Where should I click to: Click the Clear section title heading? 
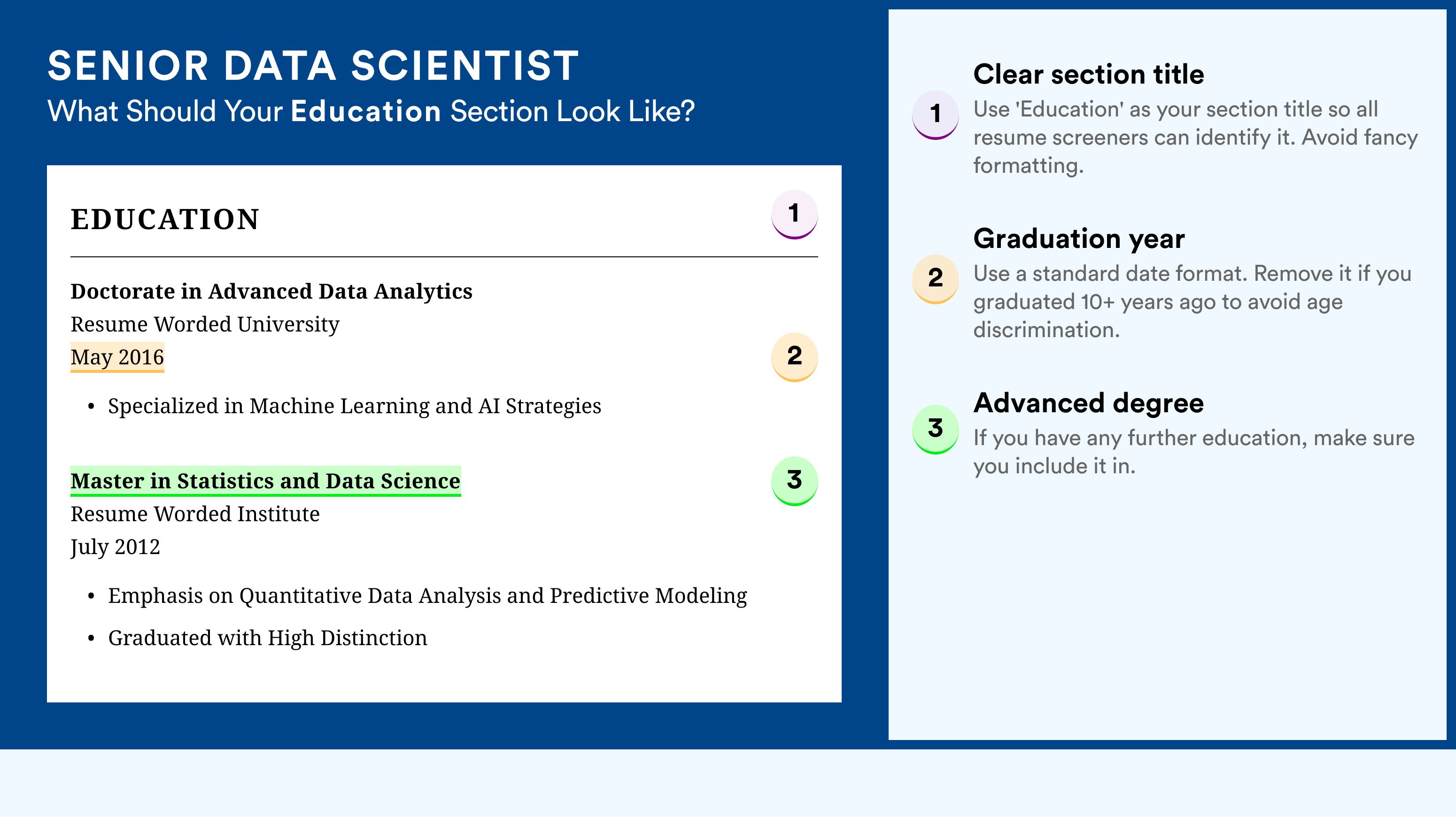(x=1089, y=74)
